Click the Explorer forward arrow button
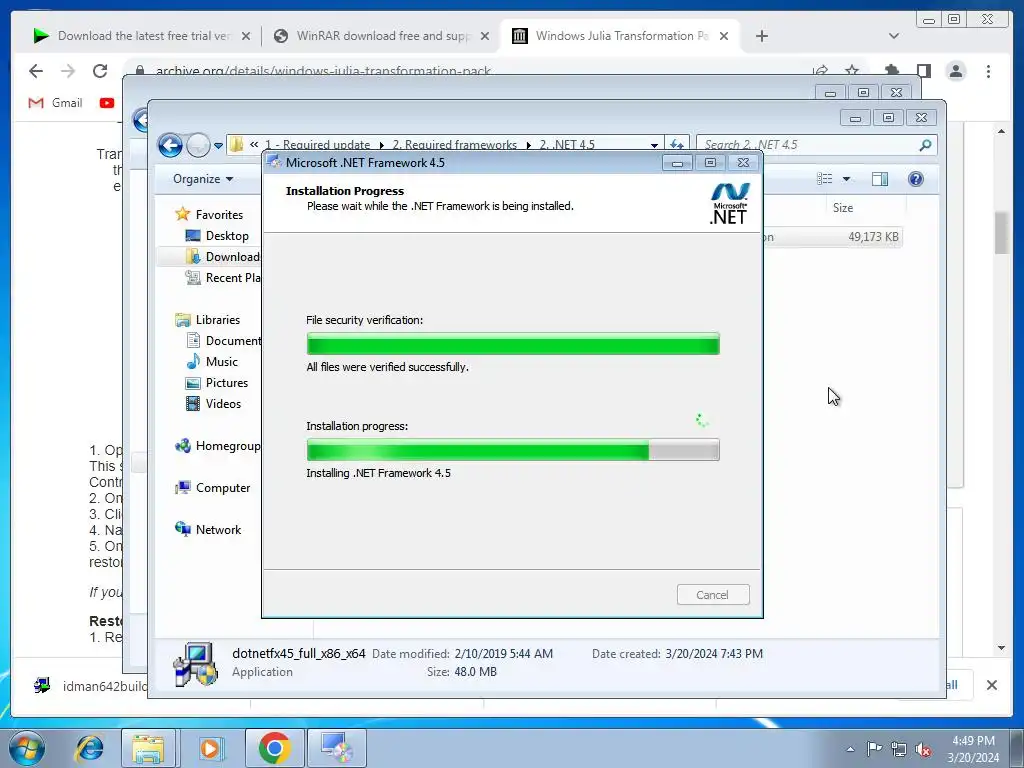This screenshot has width=1024, height=768. tap(198, 145)
